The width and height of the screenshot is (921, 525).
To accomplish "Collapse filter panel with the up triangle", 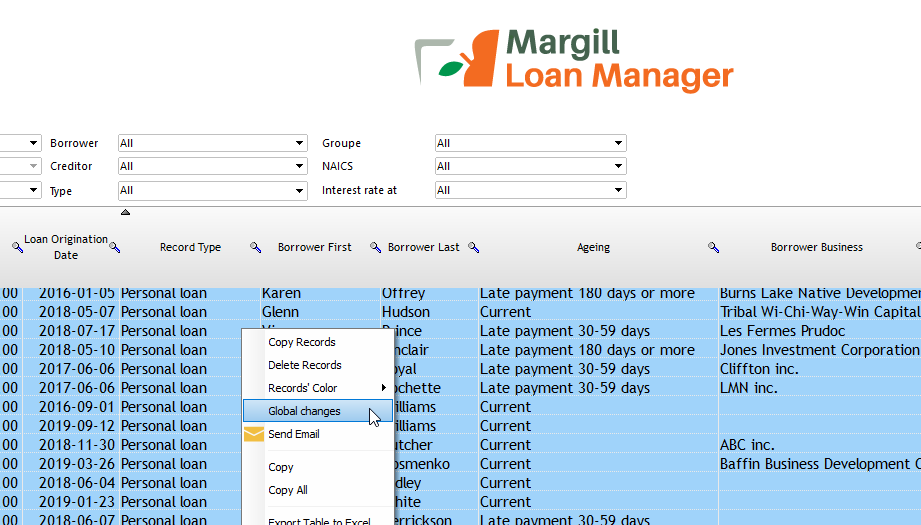I will coord(125,212).
